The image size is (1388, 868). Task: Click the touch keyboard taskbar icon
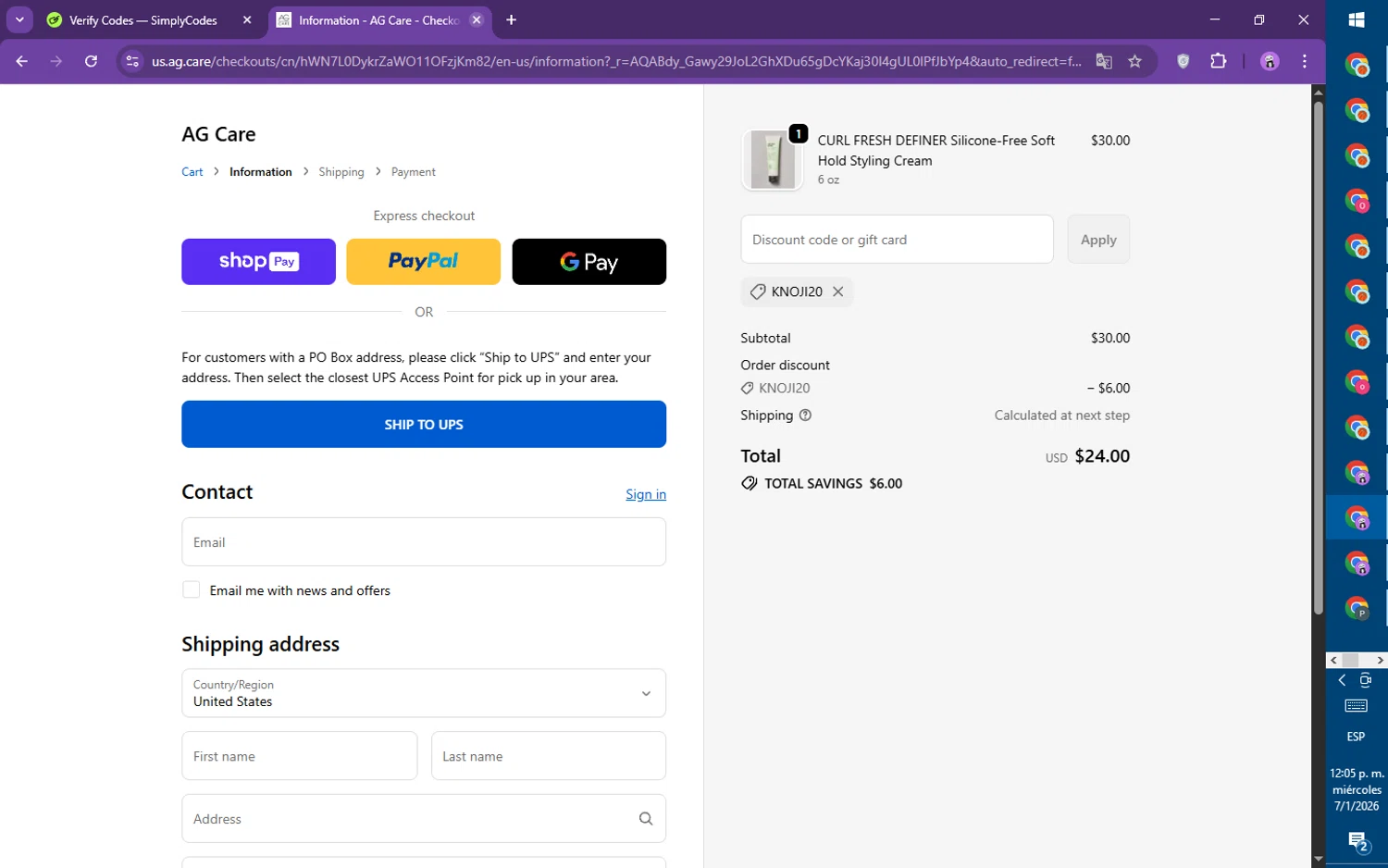[1357, 707]
